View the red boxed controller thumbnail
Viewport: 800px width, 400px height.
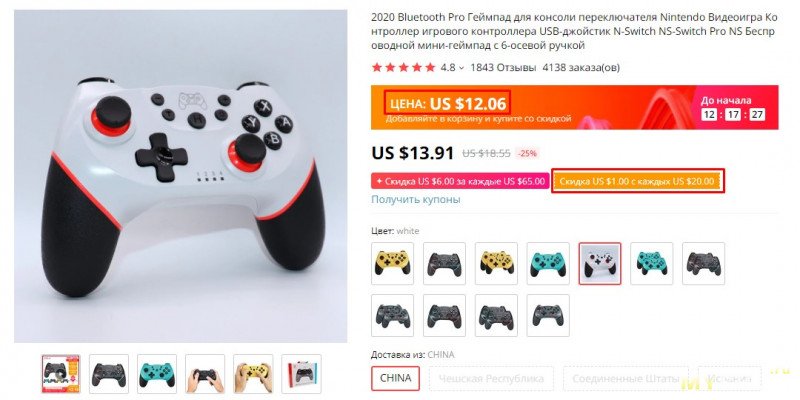tap(301, 374)
